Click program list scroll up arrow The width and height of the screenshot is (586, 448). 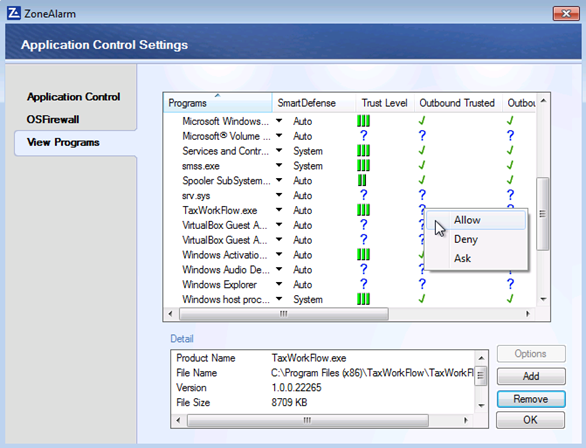coord(543,101)
